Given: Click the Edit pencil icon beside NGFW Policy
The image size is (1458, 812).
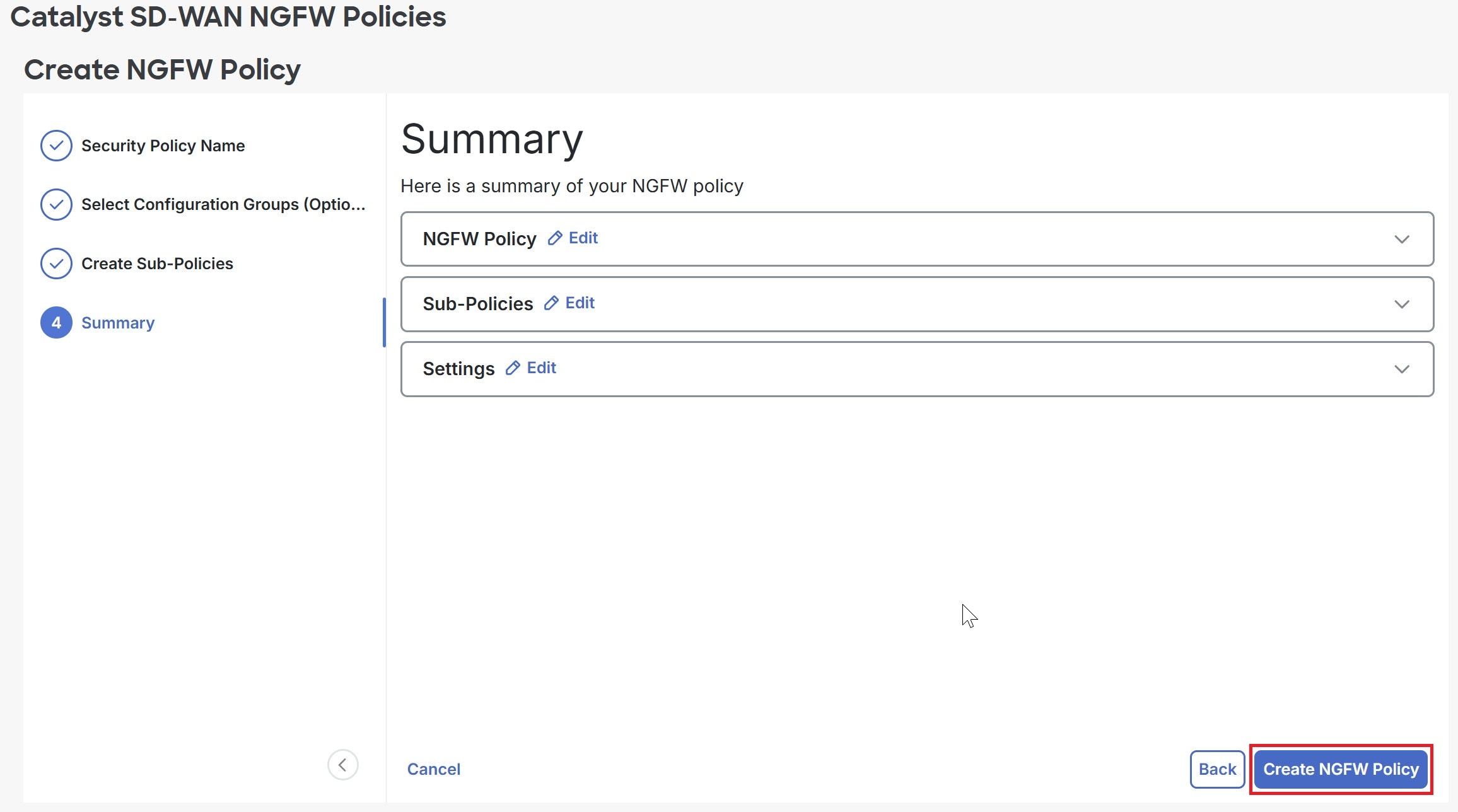Looking at the screenshot, I should coord(556,238).
